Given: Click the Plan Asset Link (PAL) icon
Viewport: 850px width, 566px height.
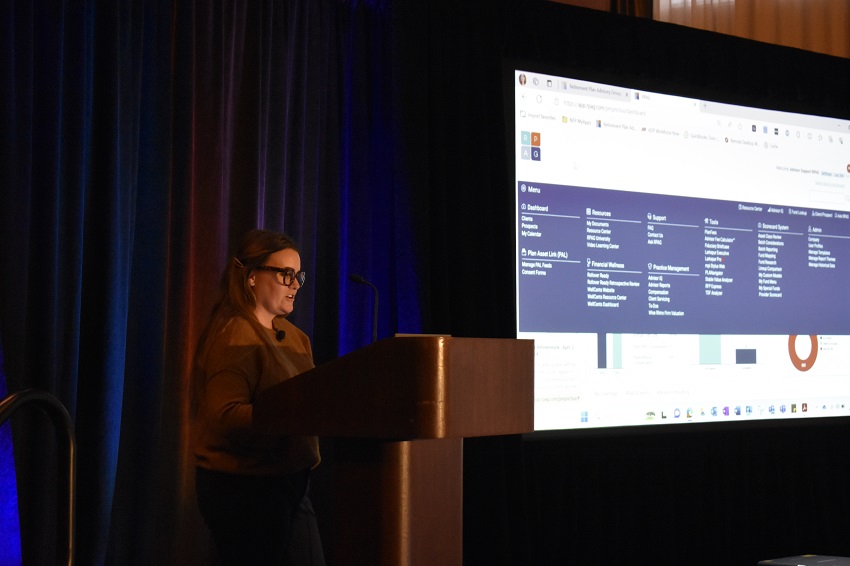Looking at the screenshot, I should point(524,252).
